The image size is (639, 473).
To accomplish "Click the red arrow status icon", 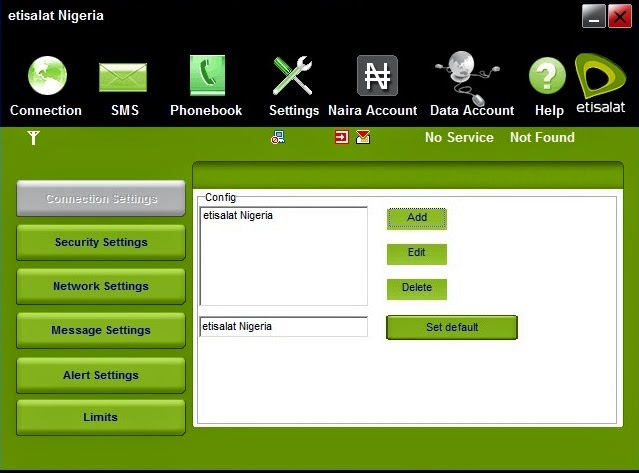I will [342, 137].
